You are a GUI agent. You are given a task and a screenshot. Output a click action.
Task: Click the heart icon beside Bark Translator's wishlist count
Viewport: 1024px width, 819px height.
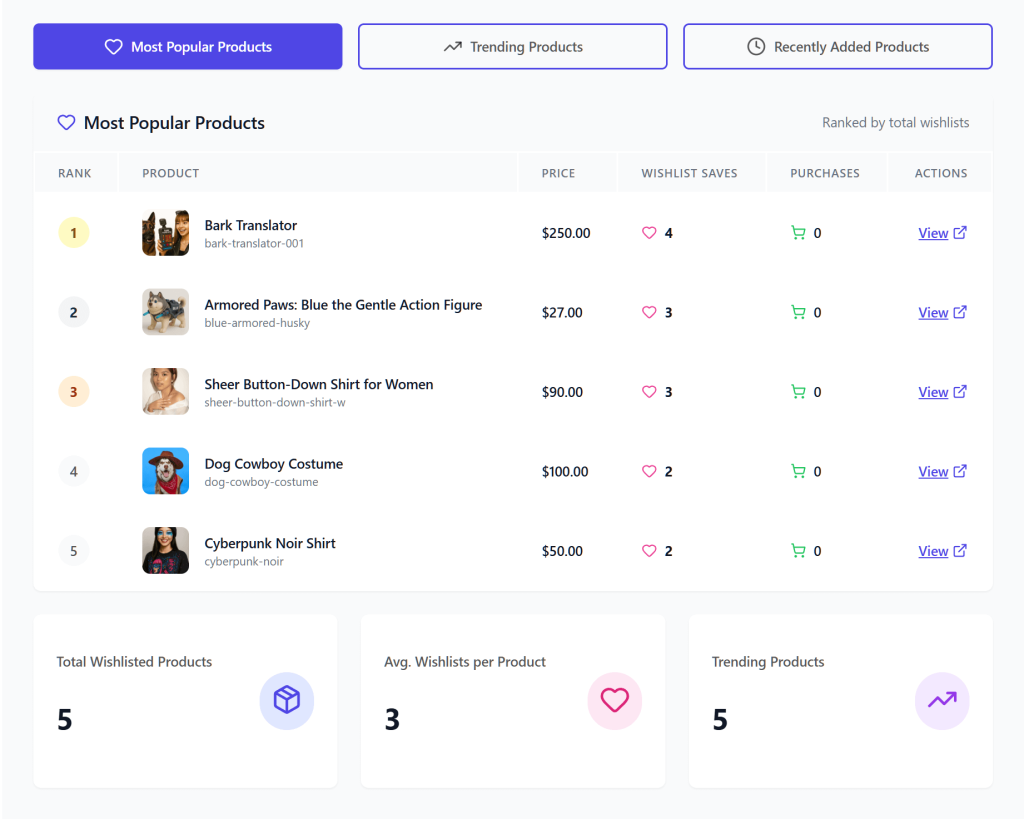click(x=650, y=232)
